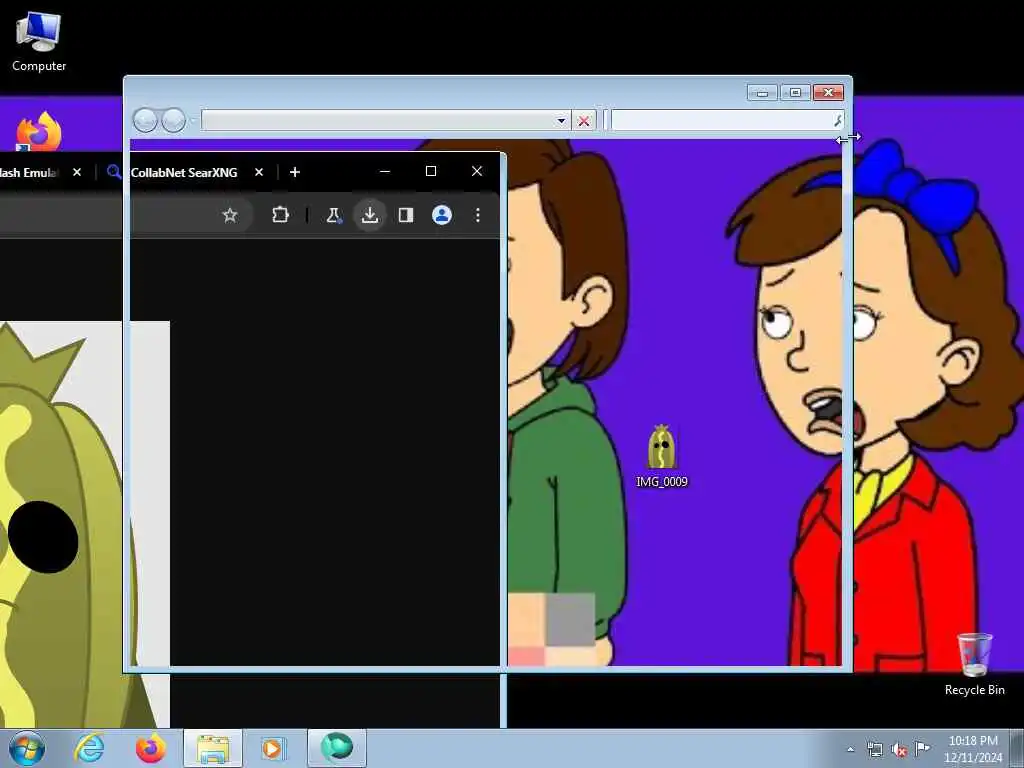Open the Firefox desktop shortcut
Viewport: 1024px width, 768px height.
pos(39,131)
